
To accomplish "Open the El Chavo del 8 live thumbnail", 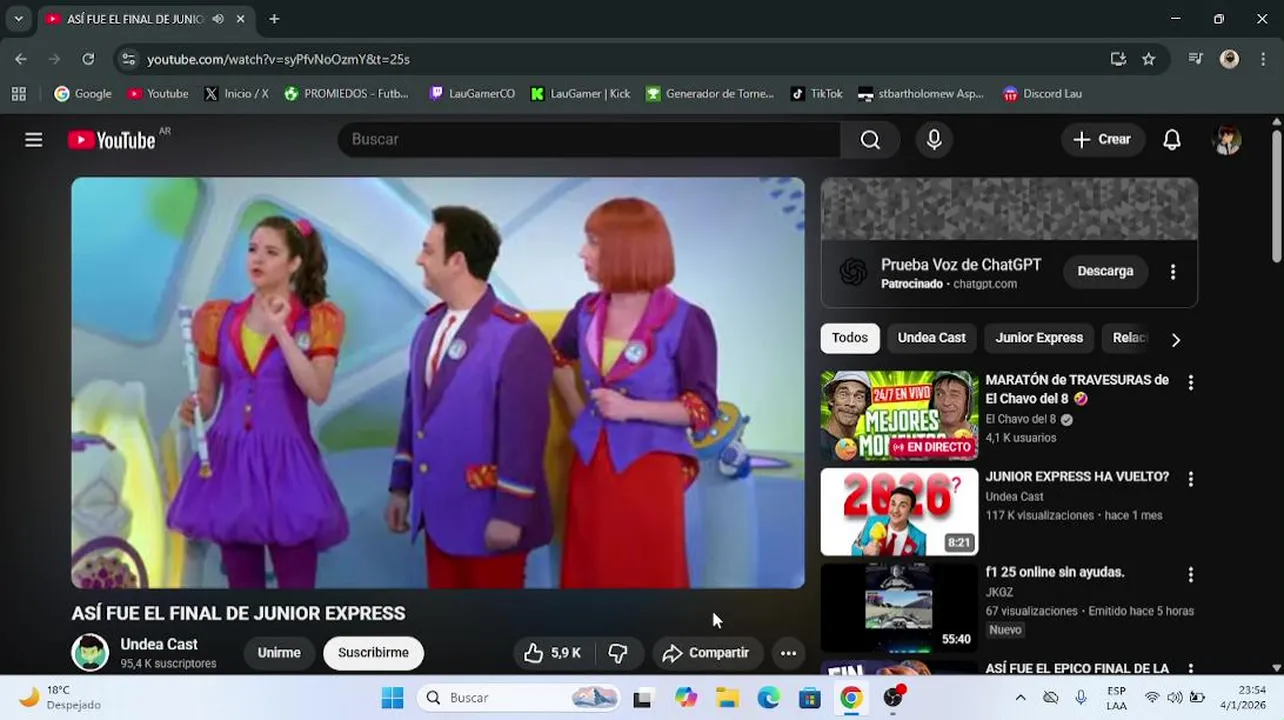I will point(899,416).
